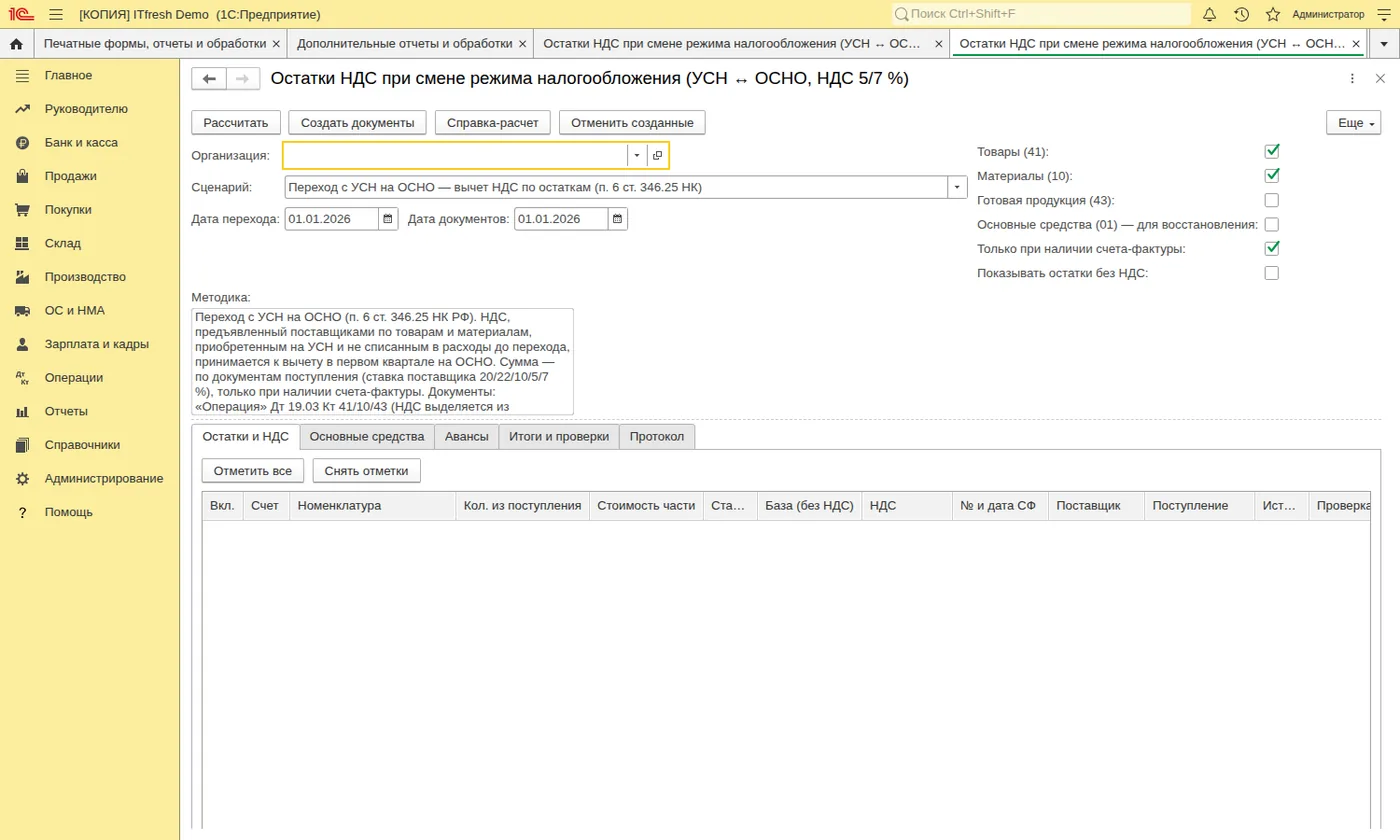
Task: Open the ОС и НМА section
Action: tap(75, 310)
